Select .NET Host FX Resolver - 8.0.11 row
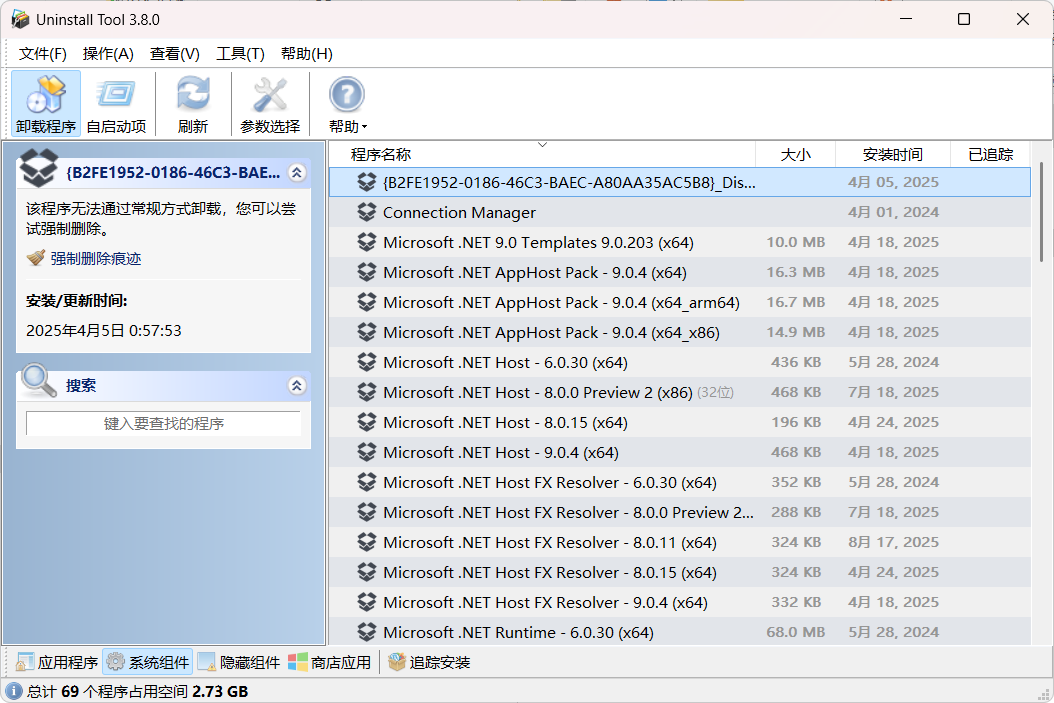 pos(680,542)
